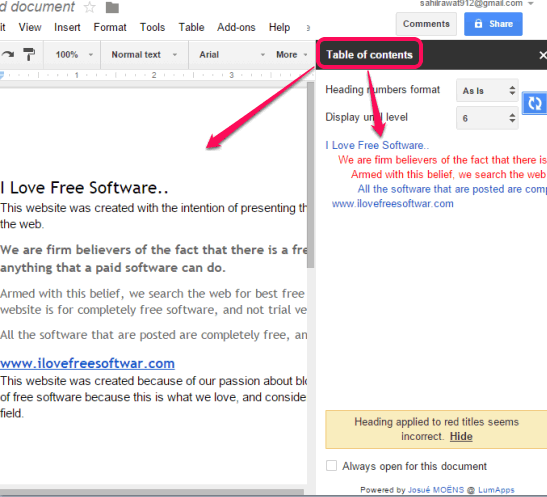Open the Normal text style dropdown
Image resolution: width=547 pixels, height=497 pixels.
[x=144, y=55]
